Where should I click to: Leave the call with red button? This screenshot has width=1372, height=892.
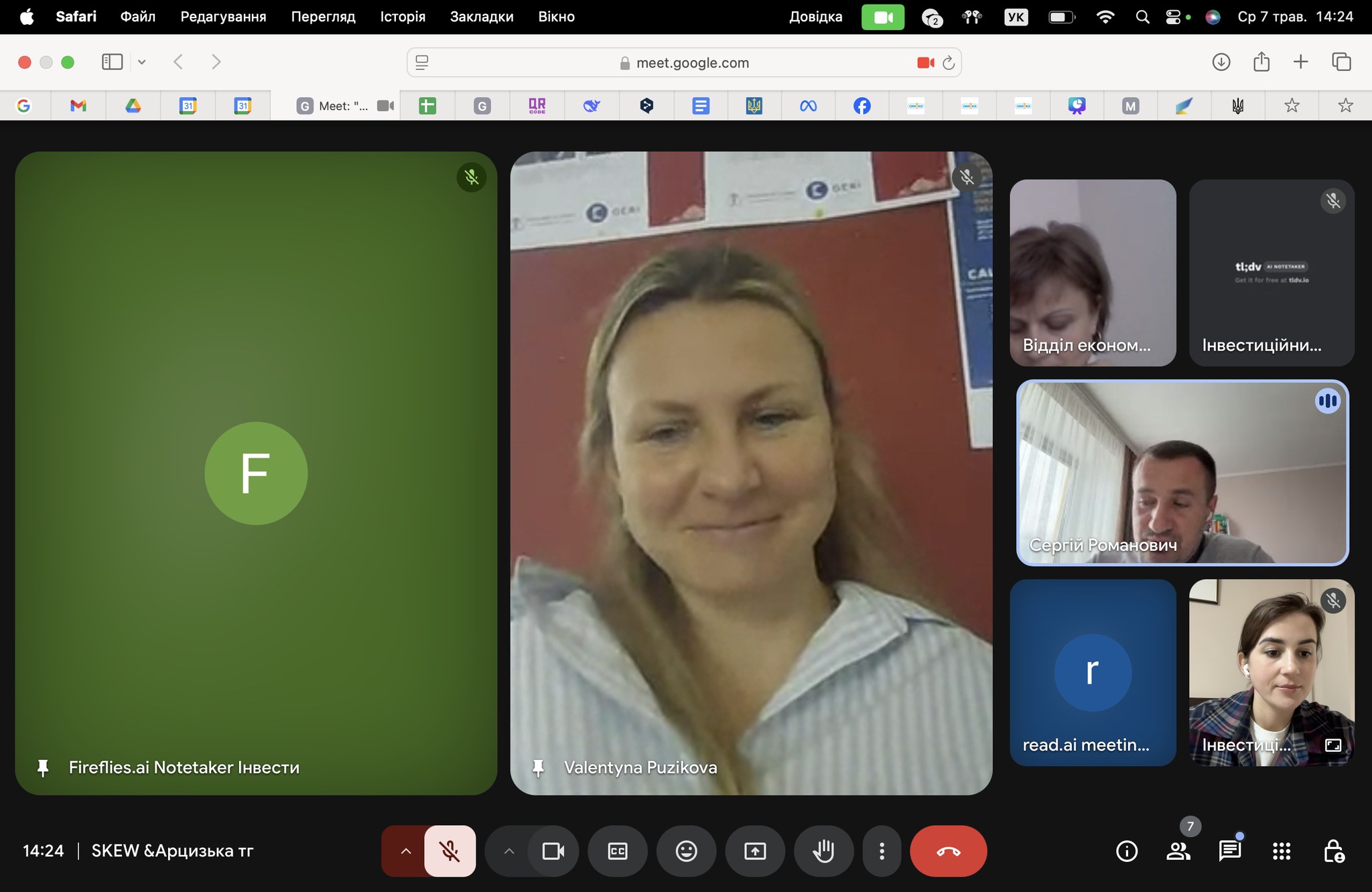tap(948, 851)
